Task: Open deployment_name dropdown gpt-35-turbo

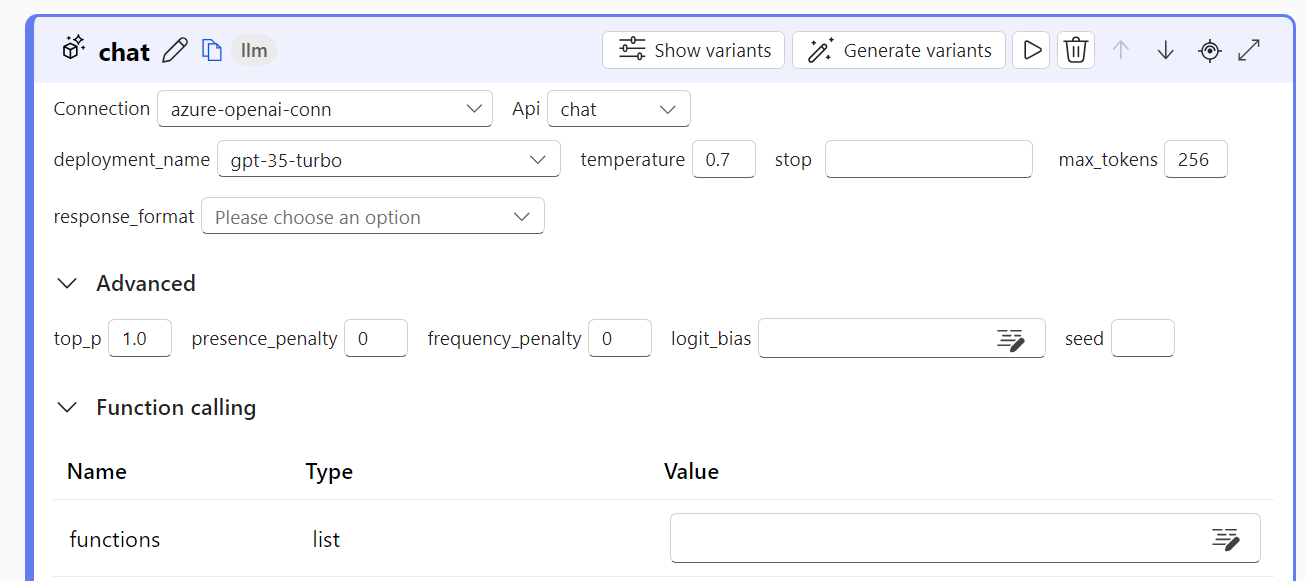Action: 389,160
